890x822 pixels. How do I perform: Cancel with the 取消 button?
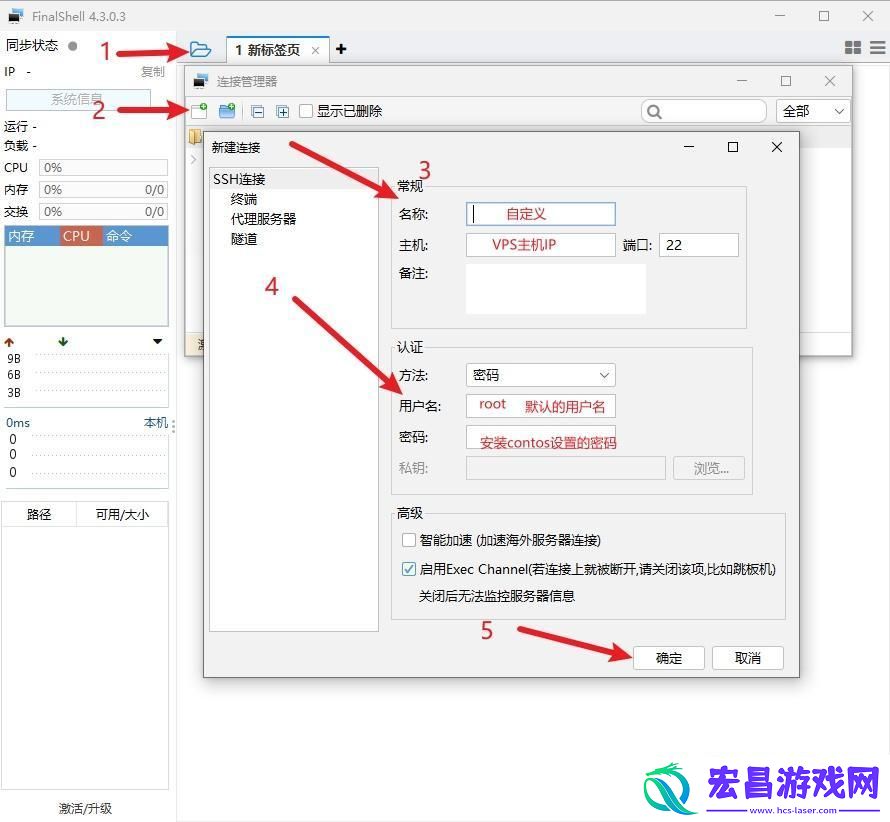pyautogui.click(x=748, y=658)
